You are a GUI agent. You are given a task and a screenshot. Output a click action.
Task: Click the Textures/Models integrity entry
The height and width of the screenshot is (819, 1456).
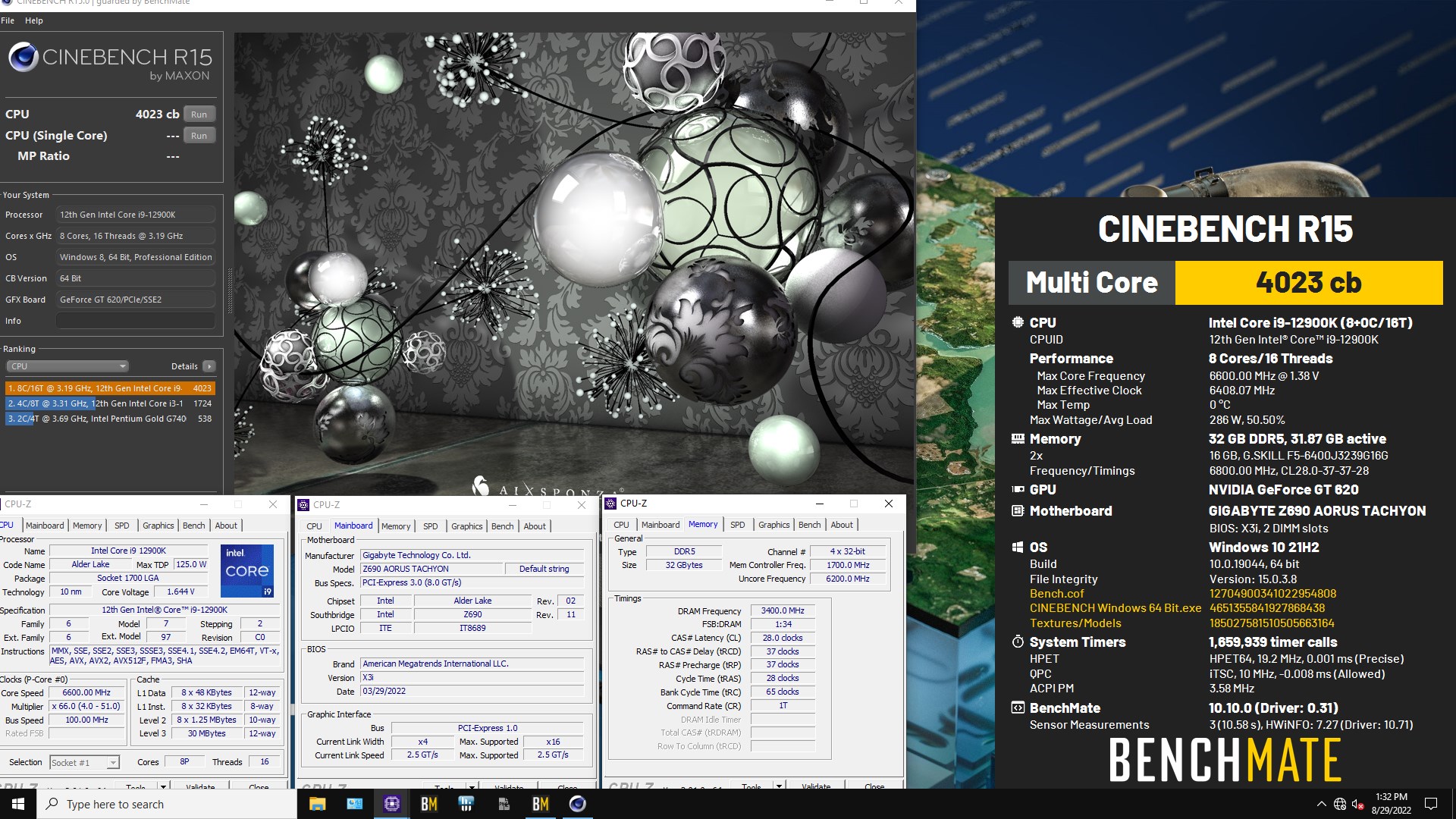[1075, 623]
